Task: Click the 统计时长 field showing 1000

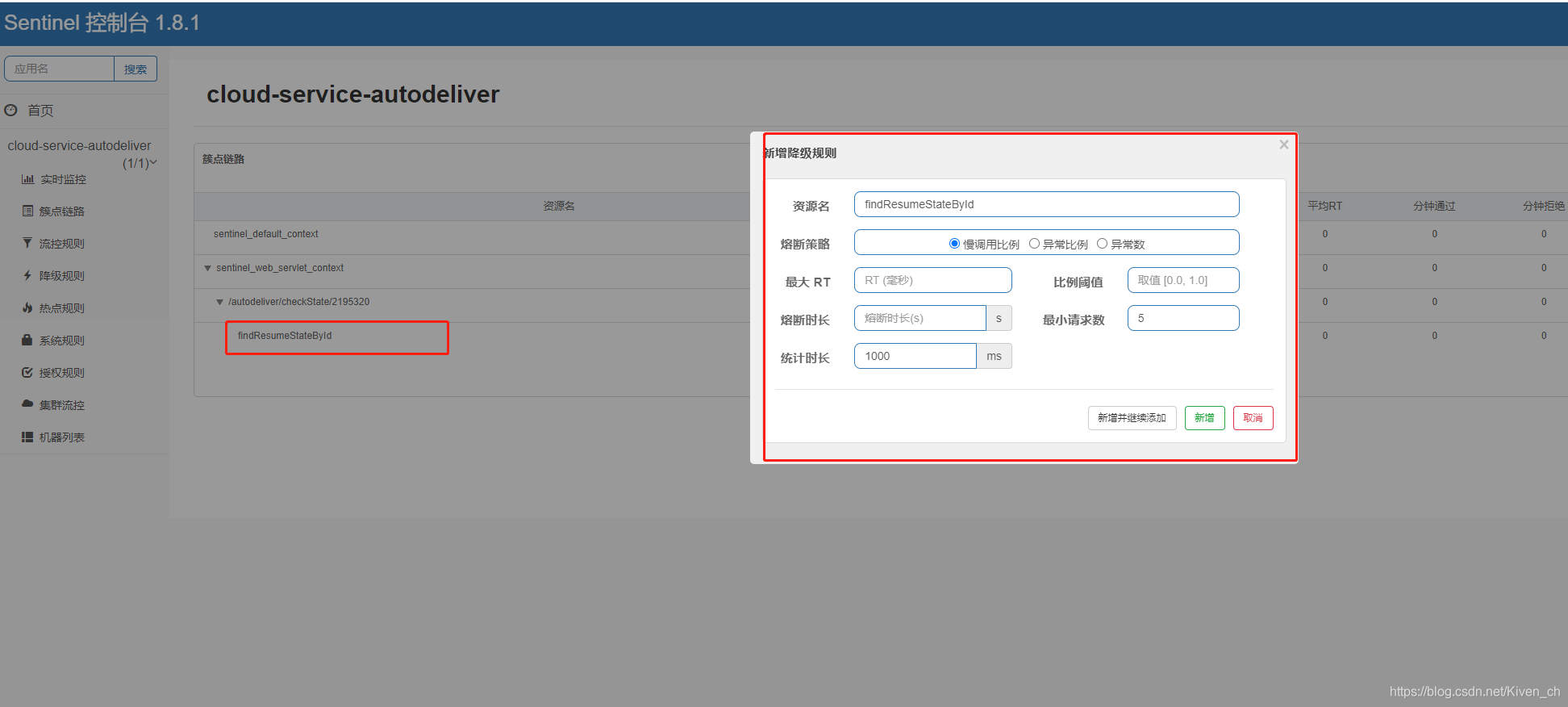Action: pyautogui.click(x=915, y=356)
